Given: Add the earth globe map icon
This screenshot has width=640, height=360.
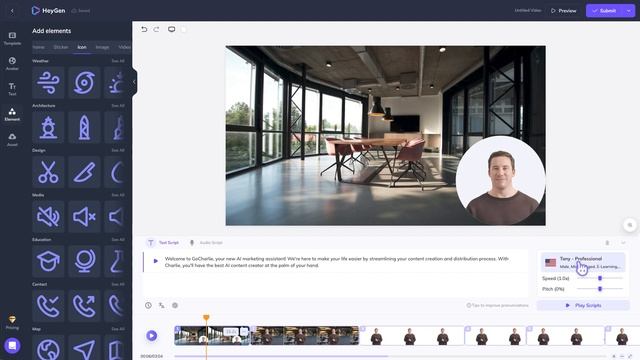Looking at the screenshot, I should 48,347.
